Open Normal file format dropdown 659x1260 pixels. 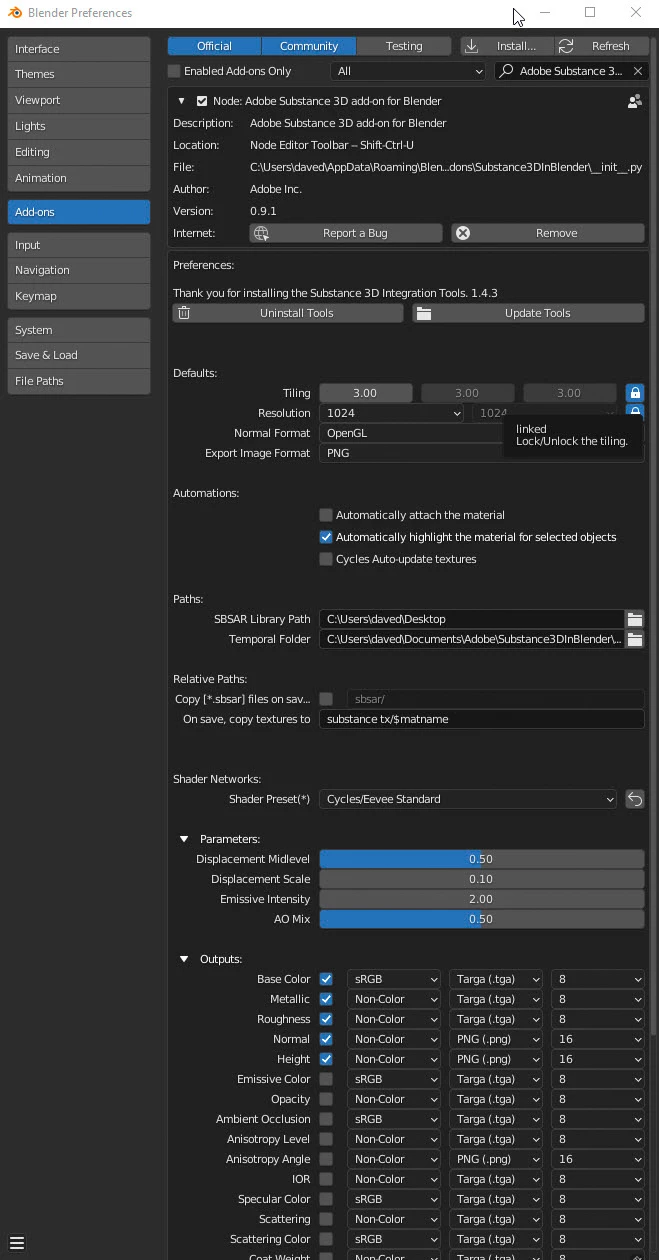click(495, 1039)
